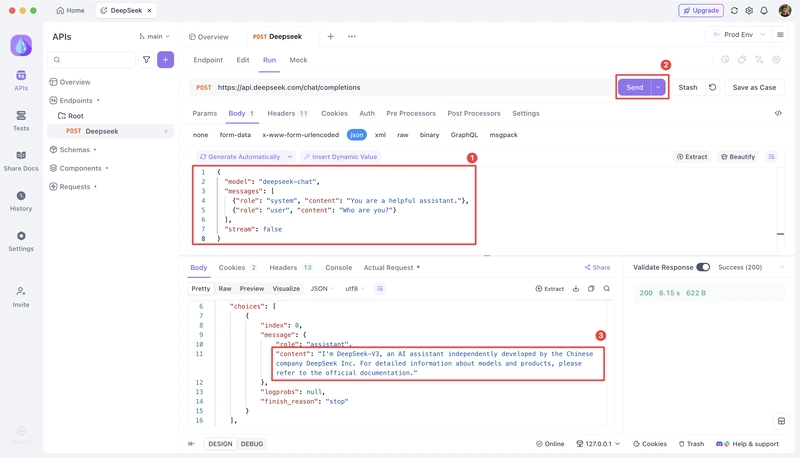800x458 pixels.
Task: Open the main branch dropdown
Action: (155, 36)
